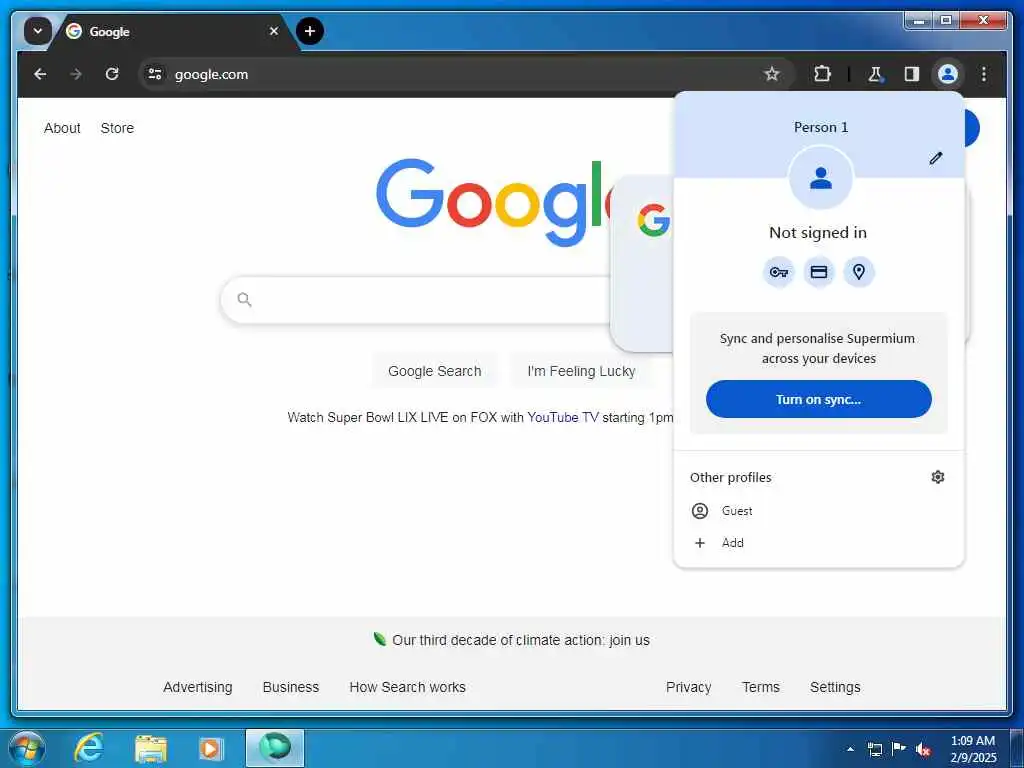Viewport: 1024px width, 768px height.
Task: Click the Supermium browser taskbar icon
Action: (275, 748)
